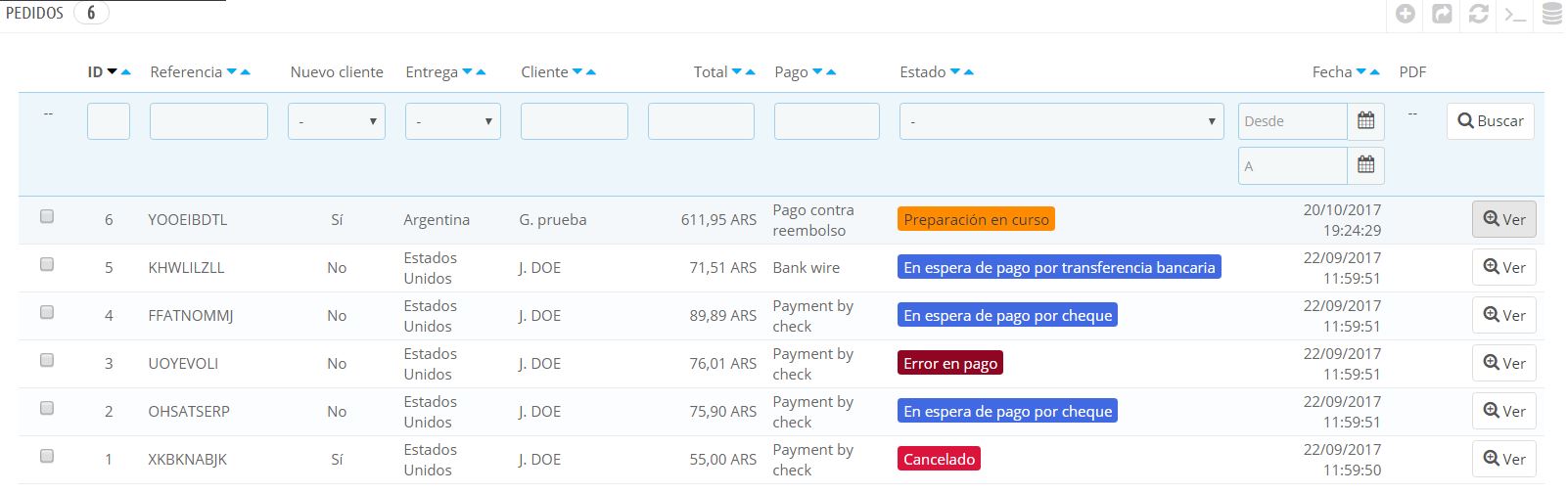Select checkbox for order KHWLILZLL

(47, 264)
